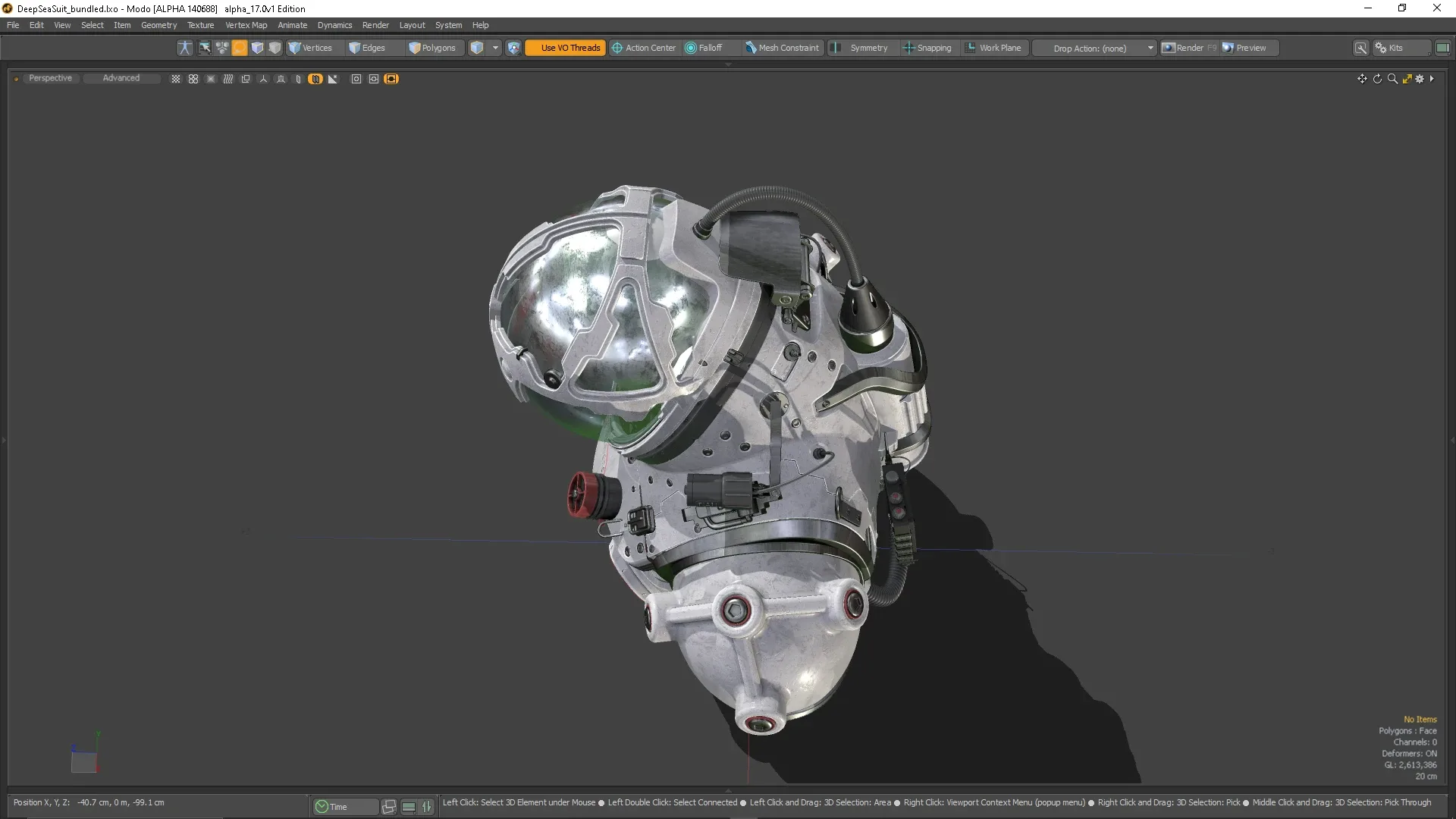Image resolution: width=1456 pixels, height=819 pixels.
Task: Open the Advanced shading style dropdown
Action: (121, 78)
